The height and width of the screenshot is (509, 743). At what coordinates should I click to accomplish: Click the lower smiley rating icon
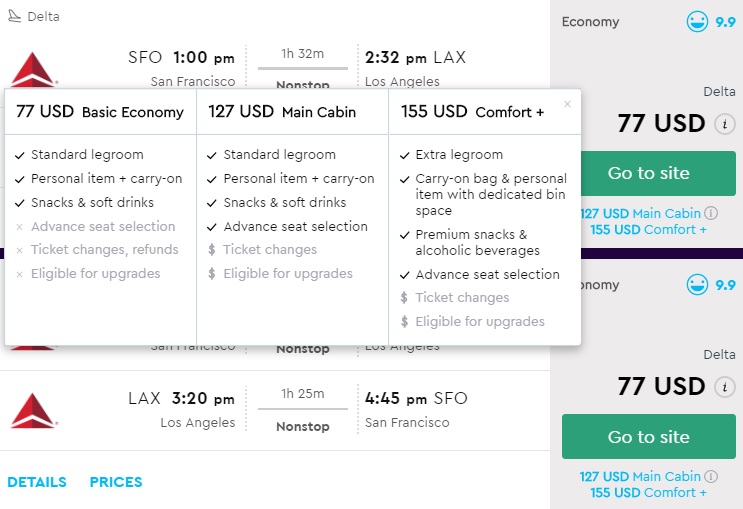tap(697, 285)
